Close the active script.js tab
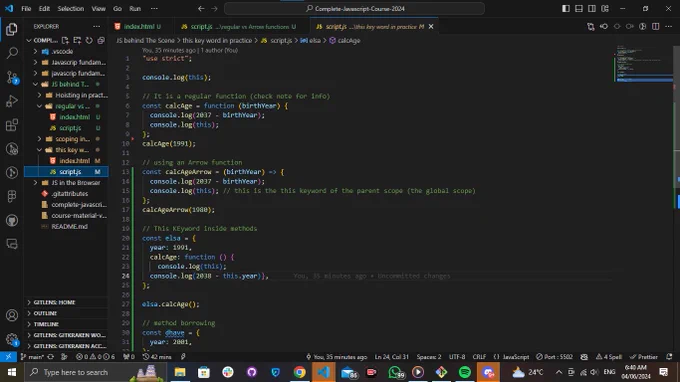Screen dimensions: 680x382 [x=431, y=26]
